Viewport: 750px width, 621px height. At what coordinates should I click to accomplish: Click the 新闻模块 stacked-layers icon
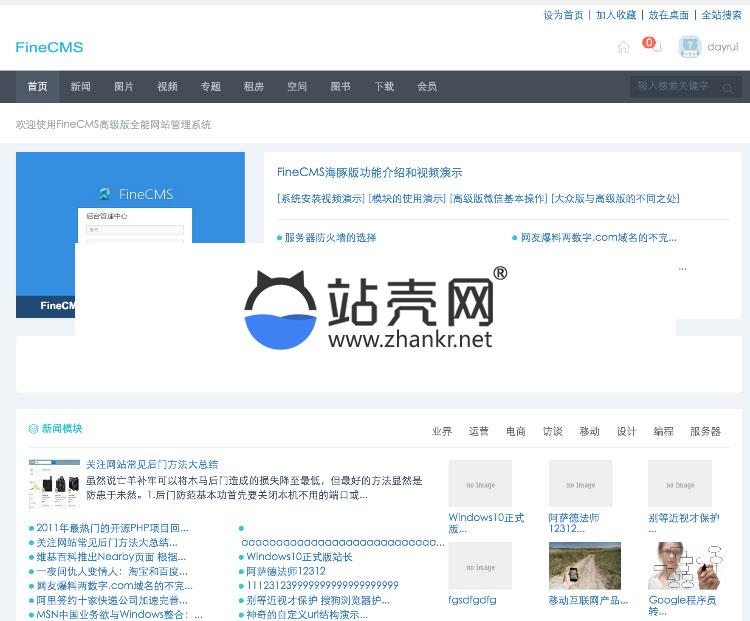click(33, 429)
